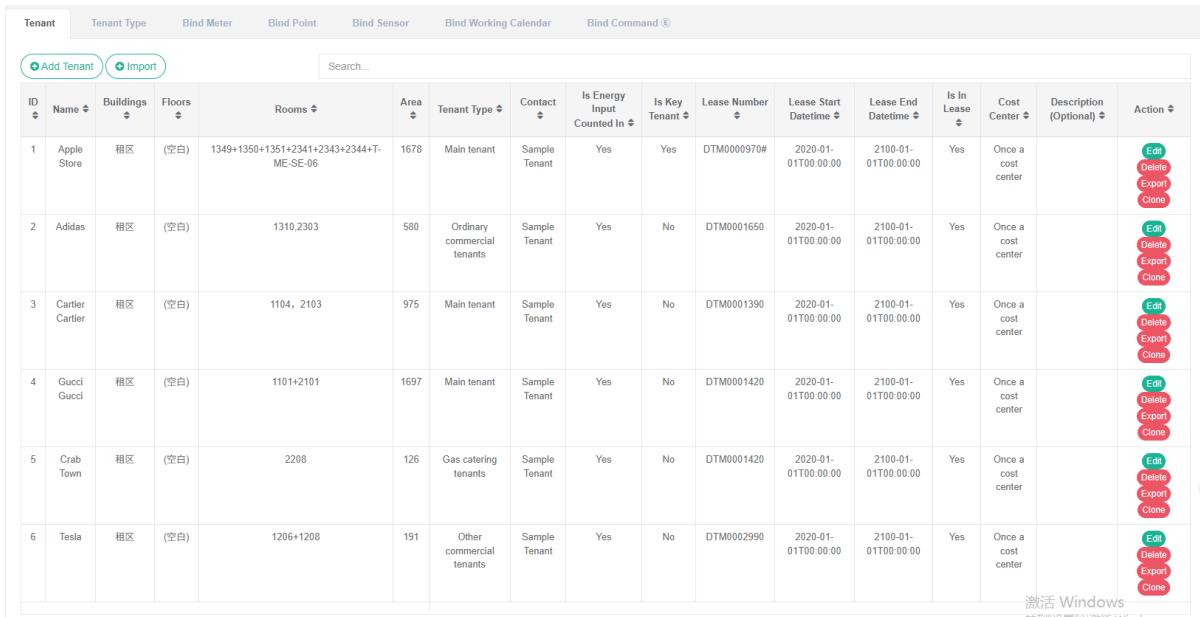Click the Add Tenant button
This screenshot has height=617, width=1200.
[x=62, y=66]
